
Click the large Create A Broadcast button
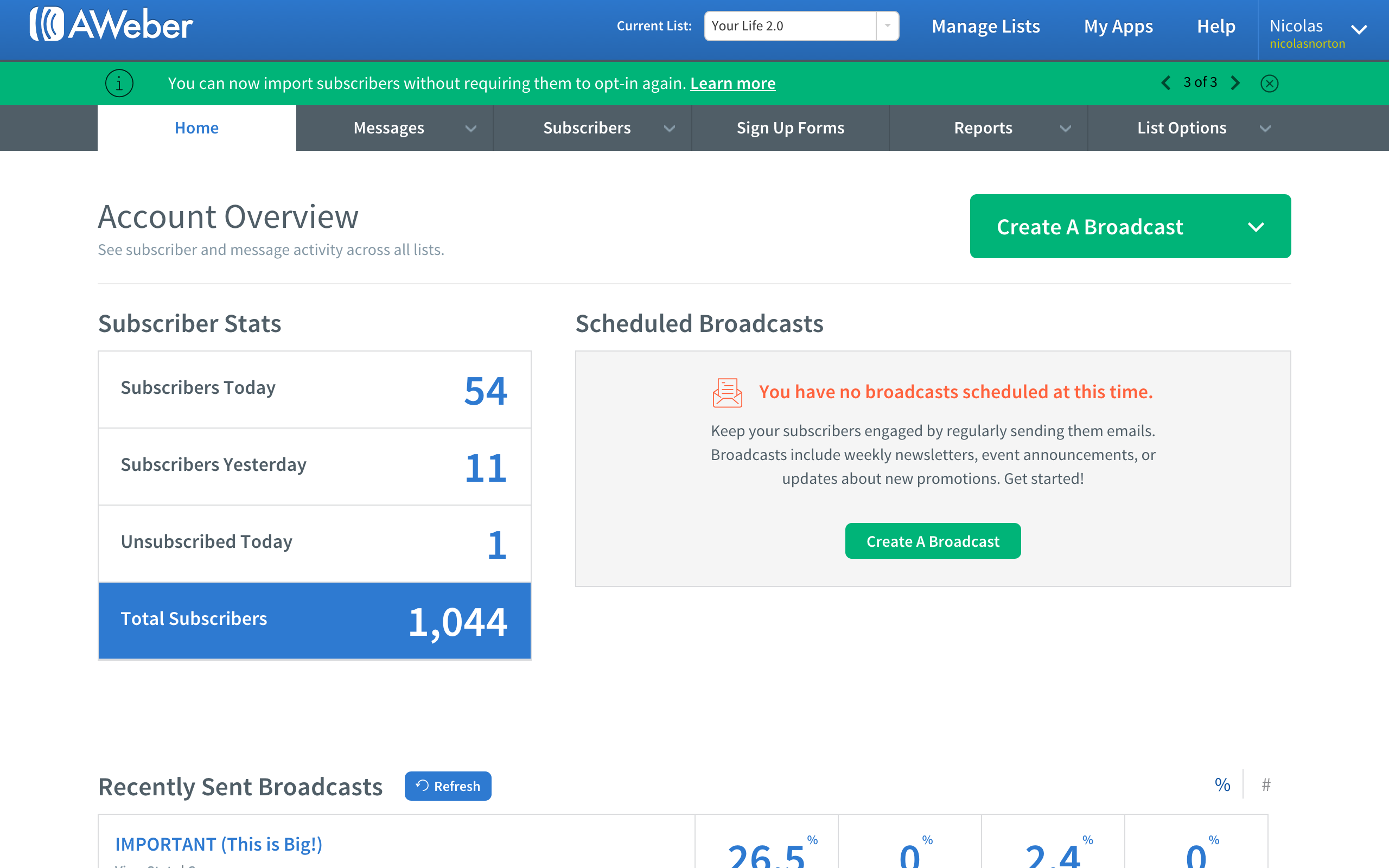[x=1130, y=226]
